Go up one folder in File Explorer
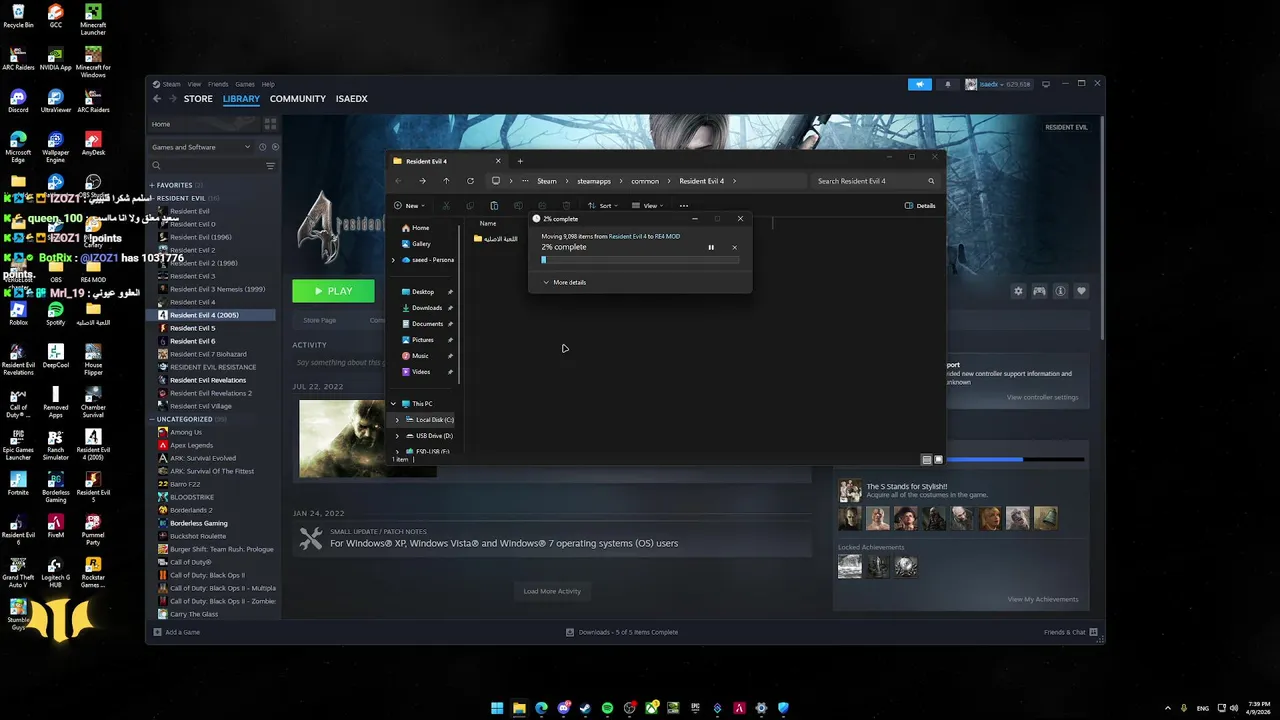The width and height of the screenshot is (1280, 720). click(446, 181)
